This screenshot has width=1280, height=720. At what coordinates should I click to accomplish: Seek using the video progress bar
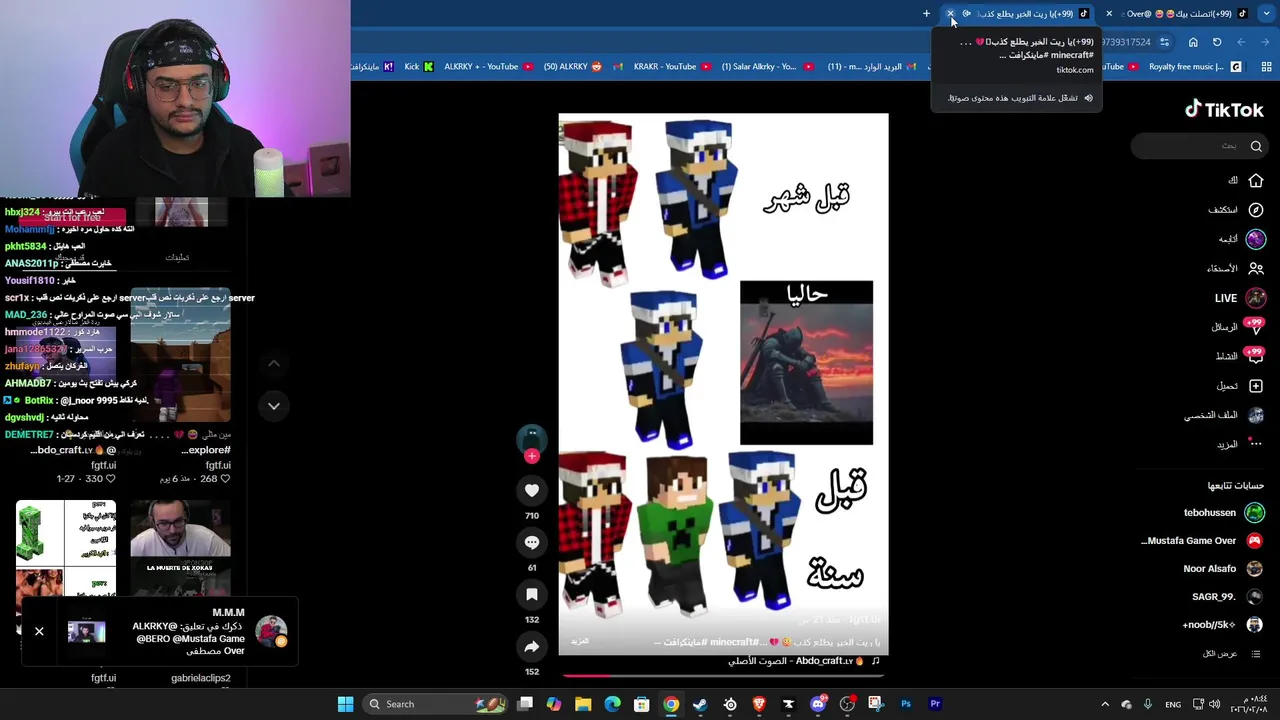[x=723, y=676]
